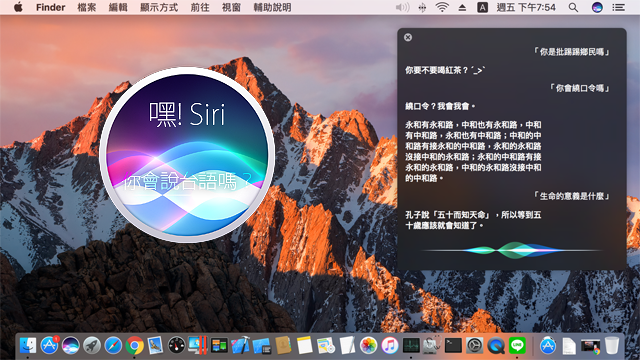Viewport: 640px width, 360px height.
Task: Open Mission Control from the Dock
Action: click(x=219, y=346)
